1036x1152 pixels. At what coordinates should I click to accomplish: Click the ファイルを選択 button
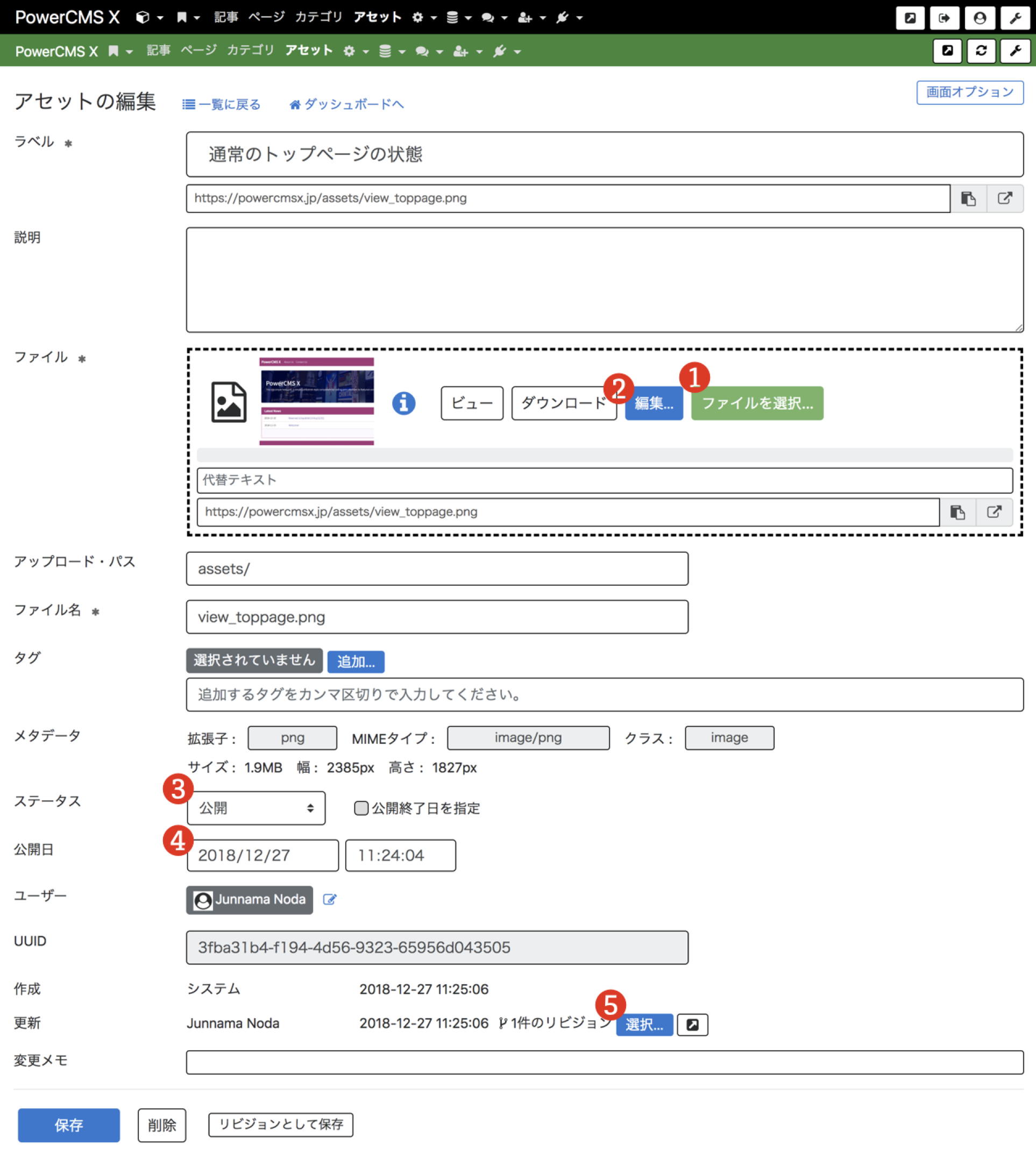[757, 403]
